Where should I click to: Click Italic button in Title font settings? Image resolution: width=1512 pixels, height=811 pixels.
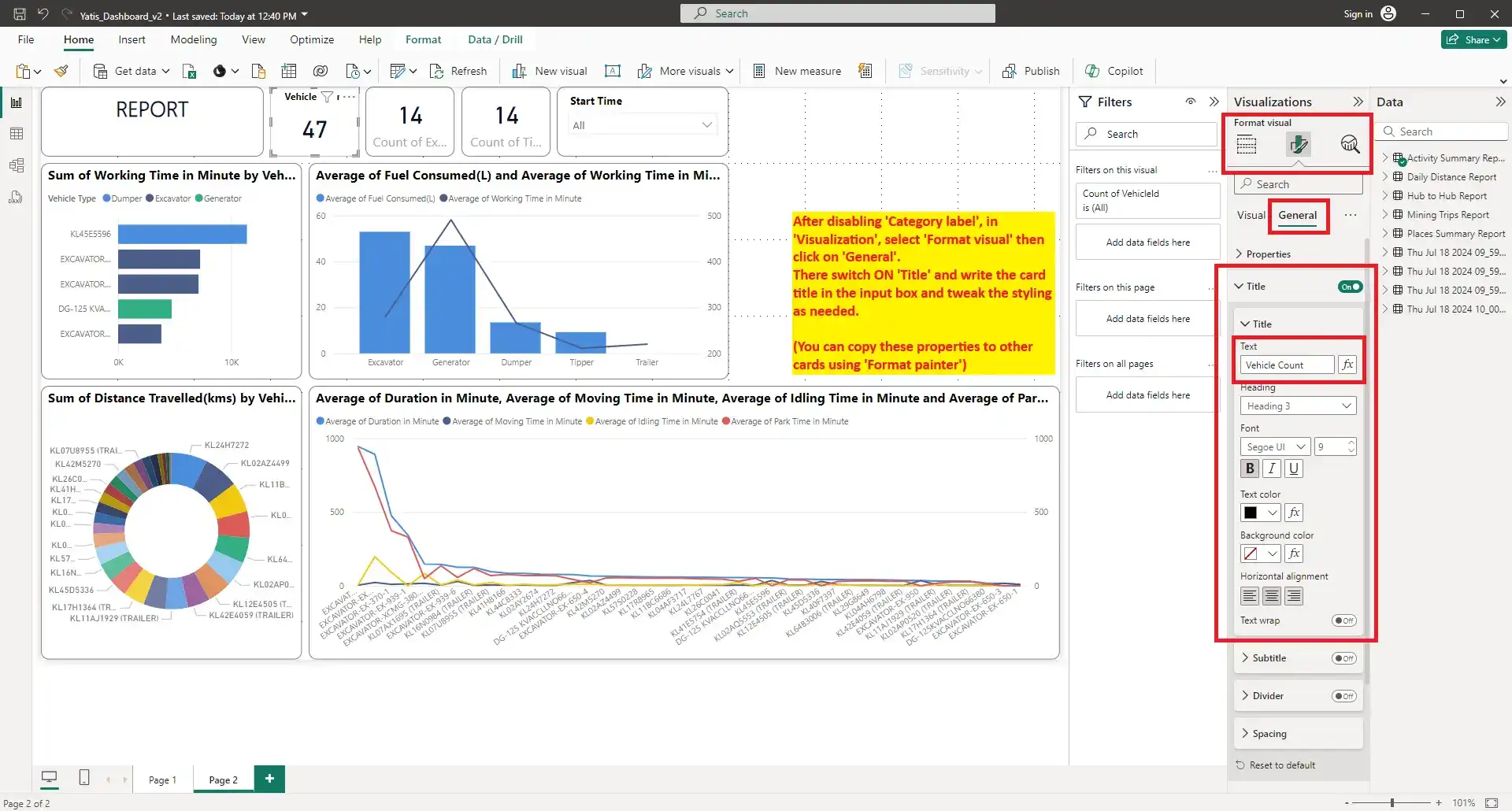(x=1271, y=468)
